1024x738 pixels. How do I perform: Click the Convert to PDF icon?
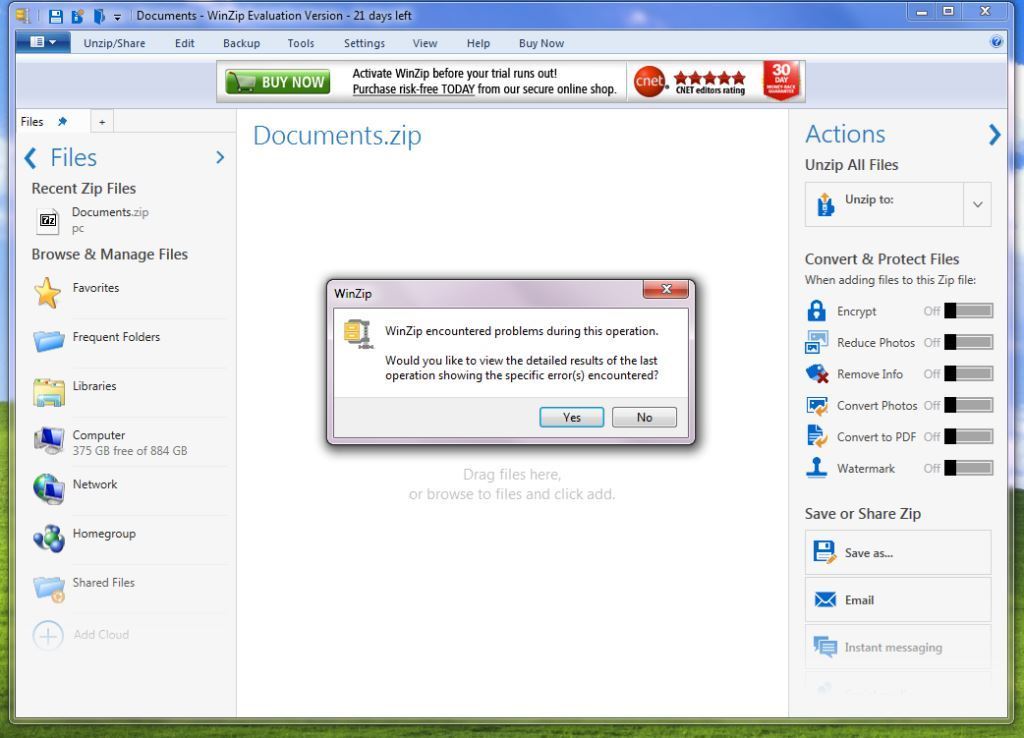[x=816, y=436]
